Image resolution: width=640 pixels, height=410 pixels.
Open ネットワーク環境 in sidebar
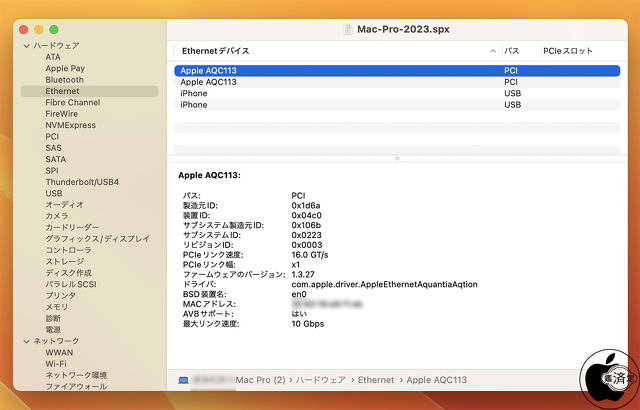point(76,375)
